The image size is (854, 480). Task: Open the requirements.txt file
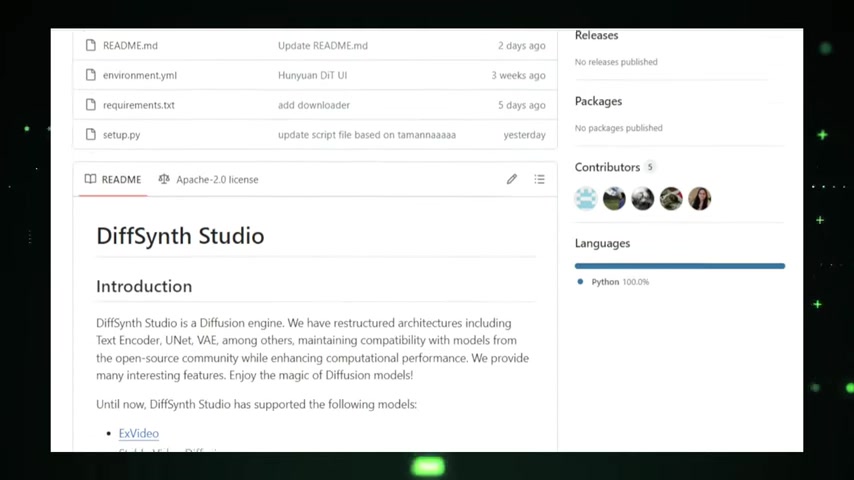(139, 105)
